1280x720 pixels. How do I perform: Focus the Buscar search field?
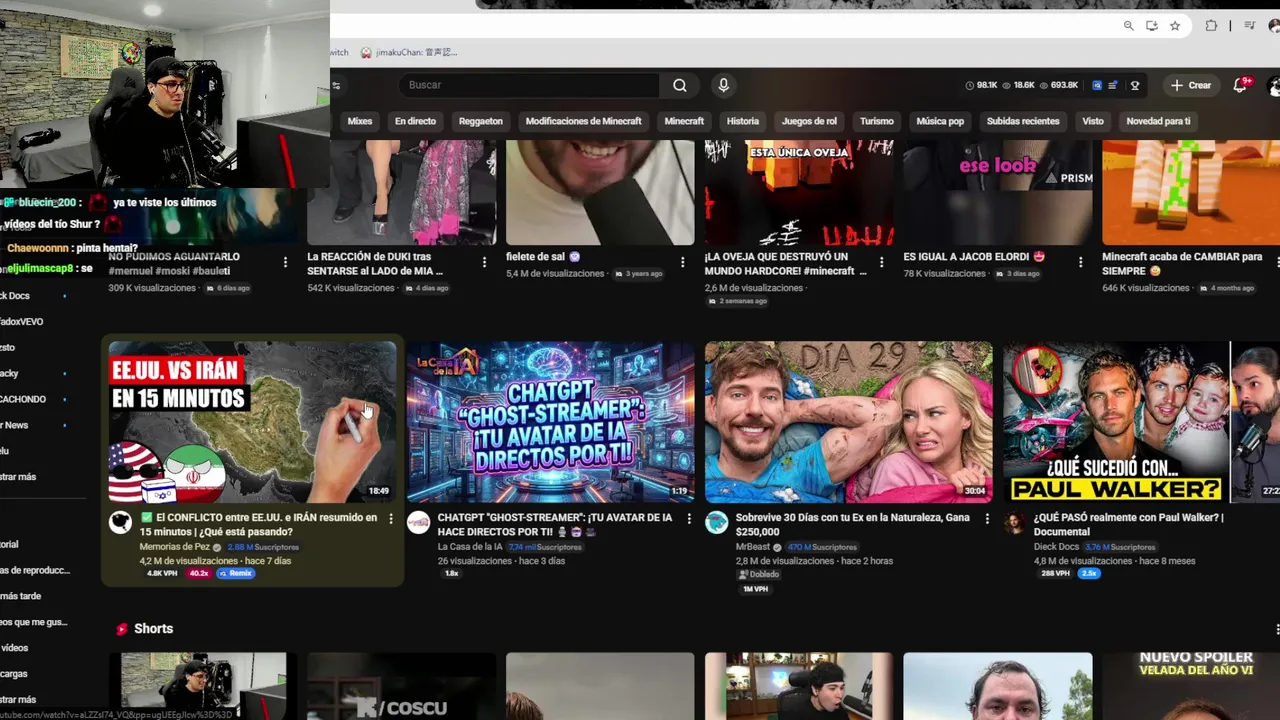coord(528,85)
